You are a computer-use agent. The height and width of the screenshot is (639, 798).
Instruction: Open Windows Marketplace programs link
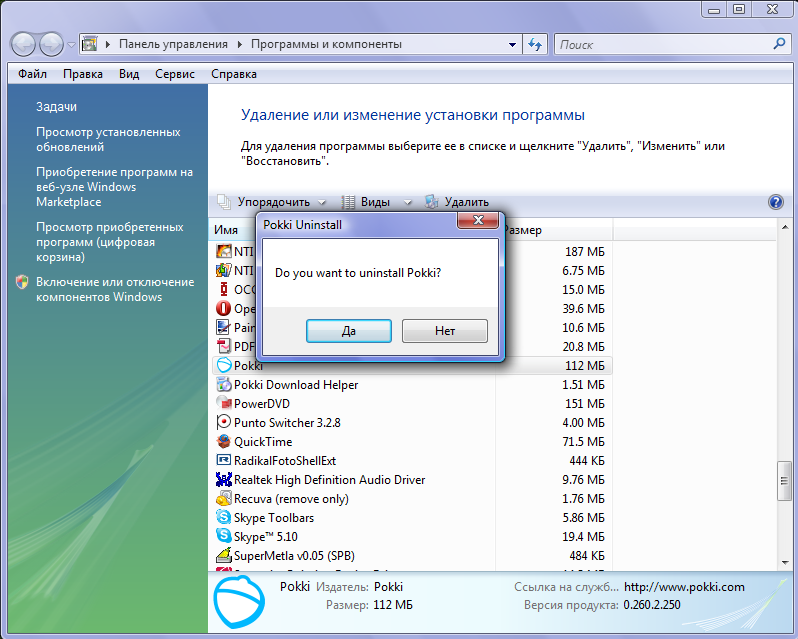[x=114, y=187]
